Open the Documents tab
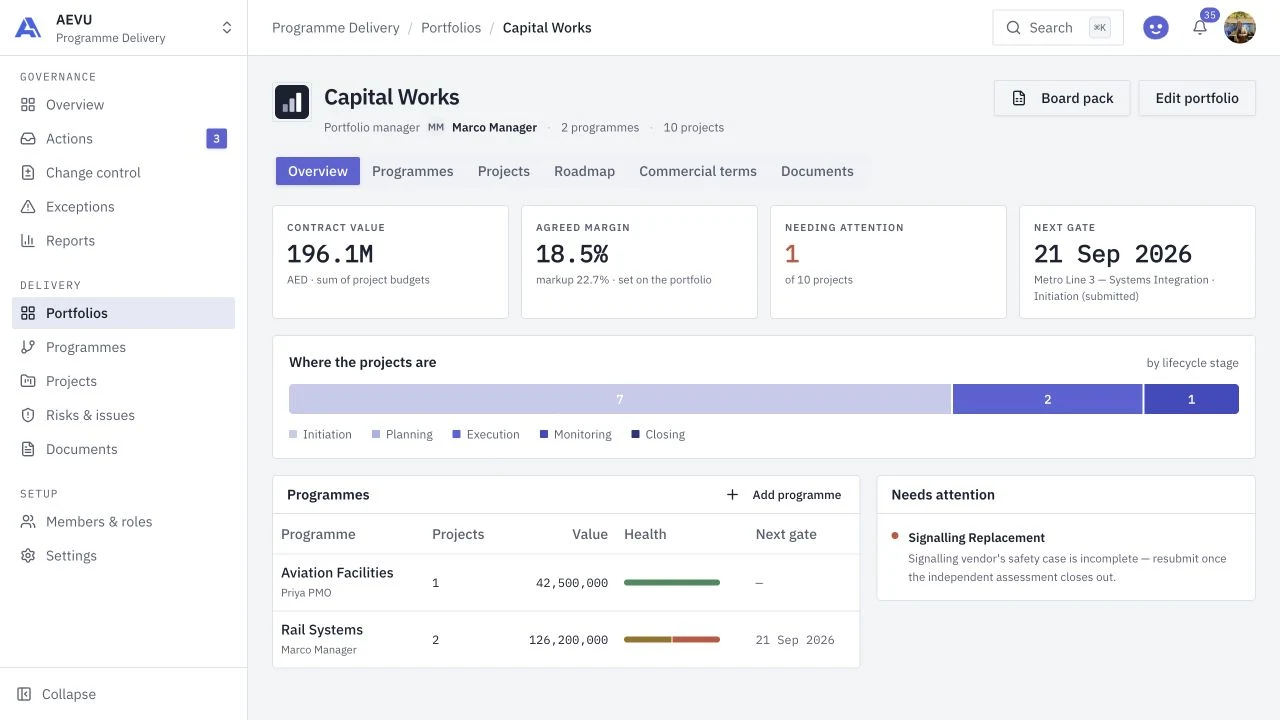Viewport: 1280px width, 720px height. [817, 171]
